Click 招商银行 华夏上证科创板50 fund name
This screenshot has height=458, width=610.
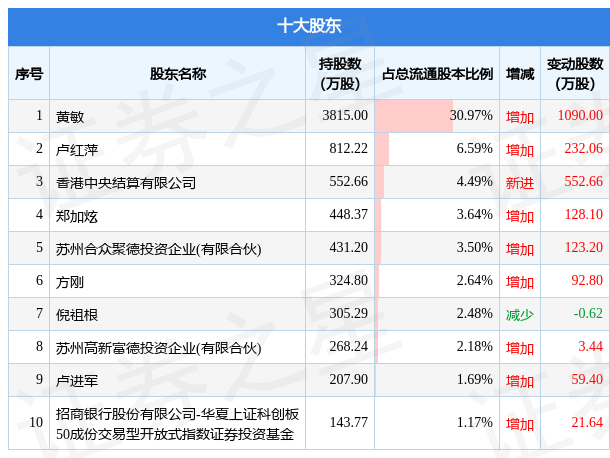(x=177, y=423)
